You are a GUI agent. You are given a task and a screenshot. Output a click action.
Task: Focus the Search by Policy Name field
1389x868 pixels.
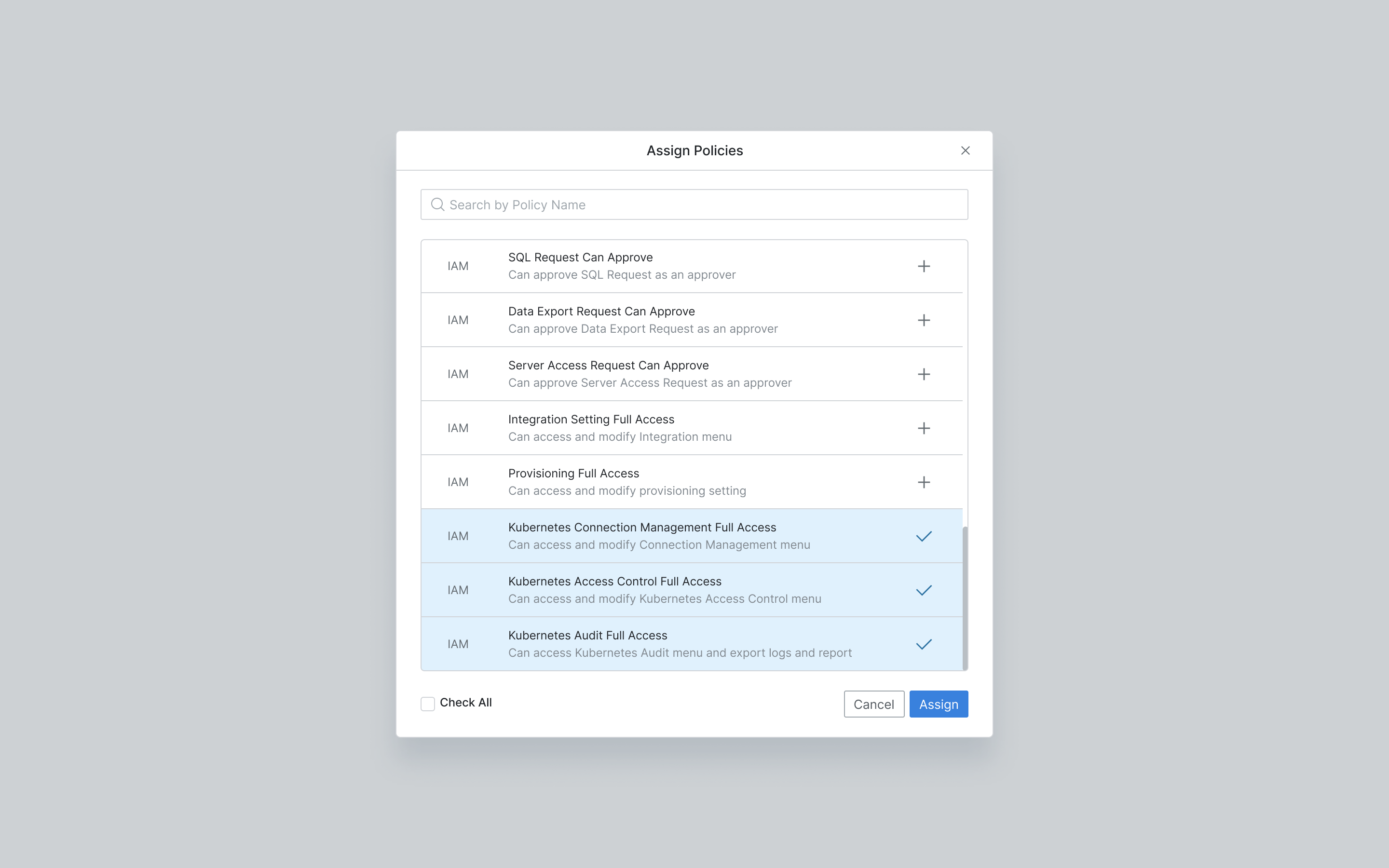(694, 204)
